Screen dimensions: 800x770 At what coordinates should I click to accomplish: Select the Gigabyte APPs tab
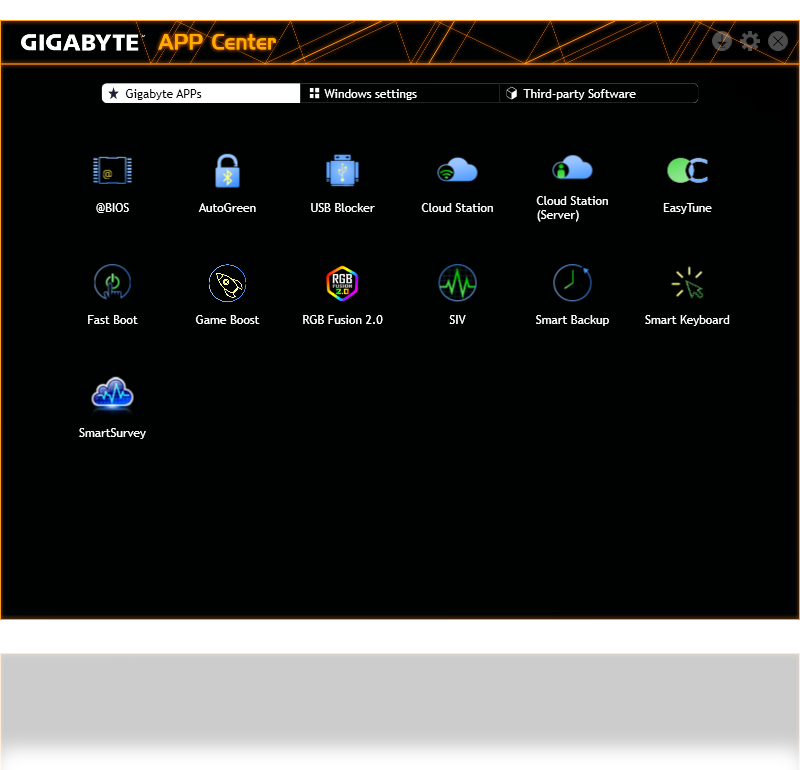point(201,94)
